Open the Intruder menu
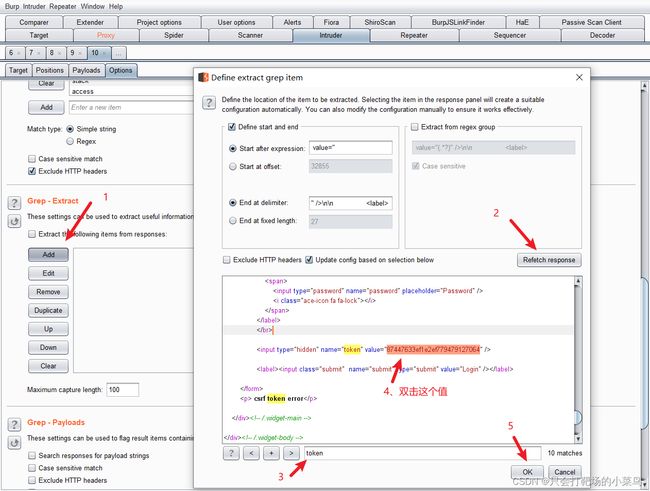Screen dimensions: 650x491 pyautogui.click(x=34, y=7)
